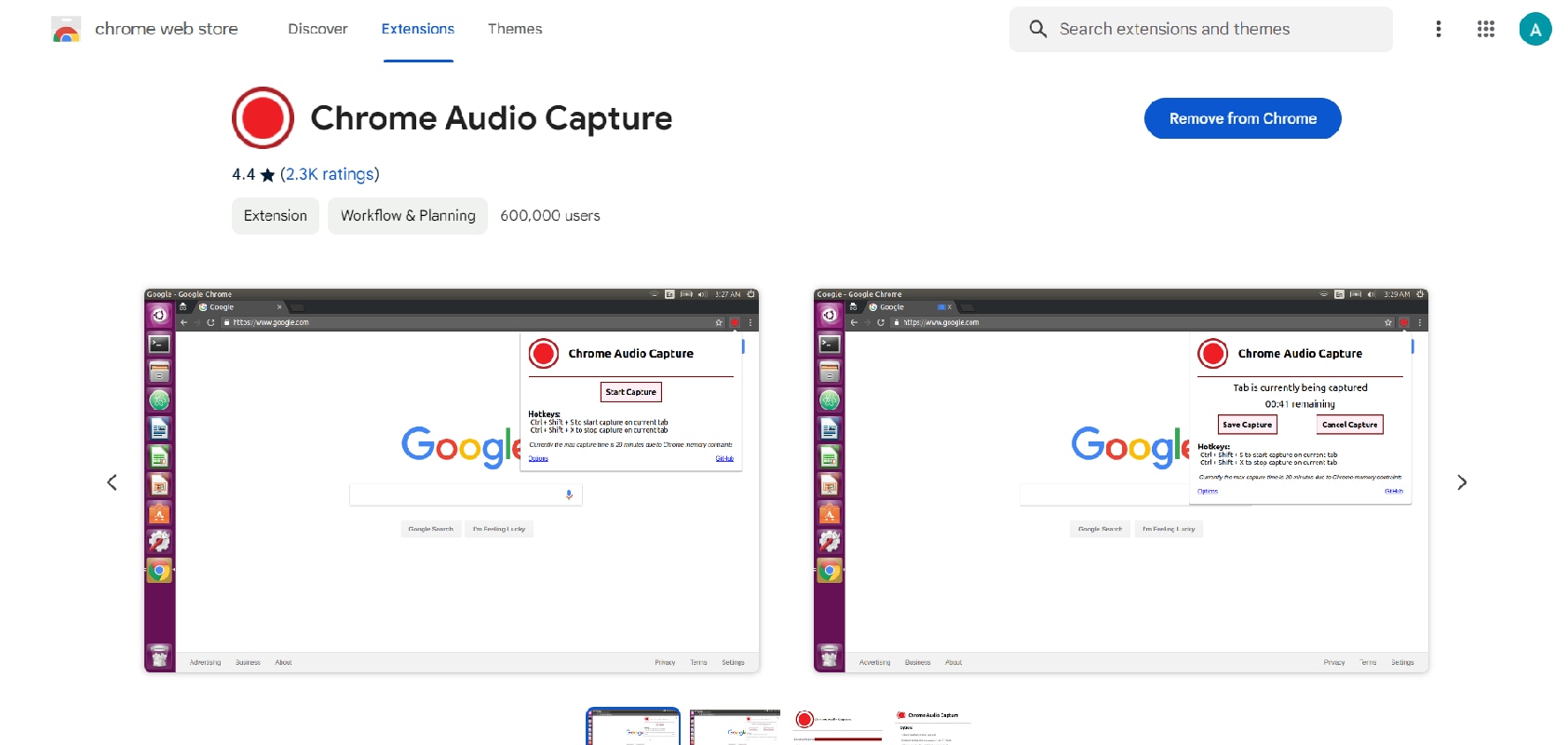Click the search extensions and themes field
The image size is (1568, 745).
tap(1201, 29)
